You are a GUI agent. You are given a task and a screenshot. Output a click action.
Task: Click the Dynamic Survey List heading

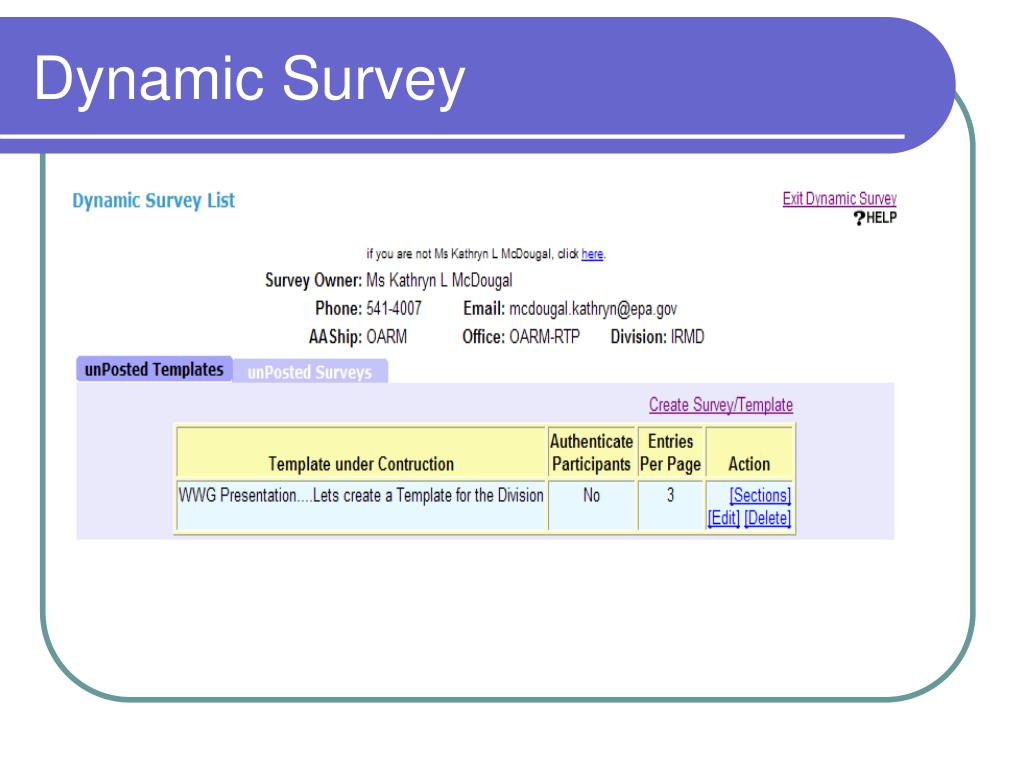pos(153,200)
